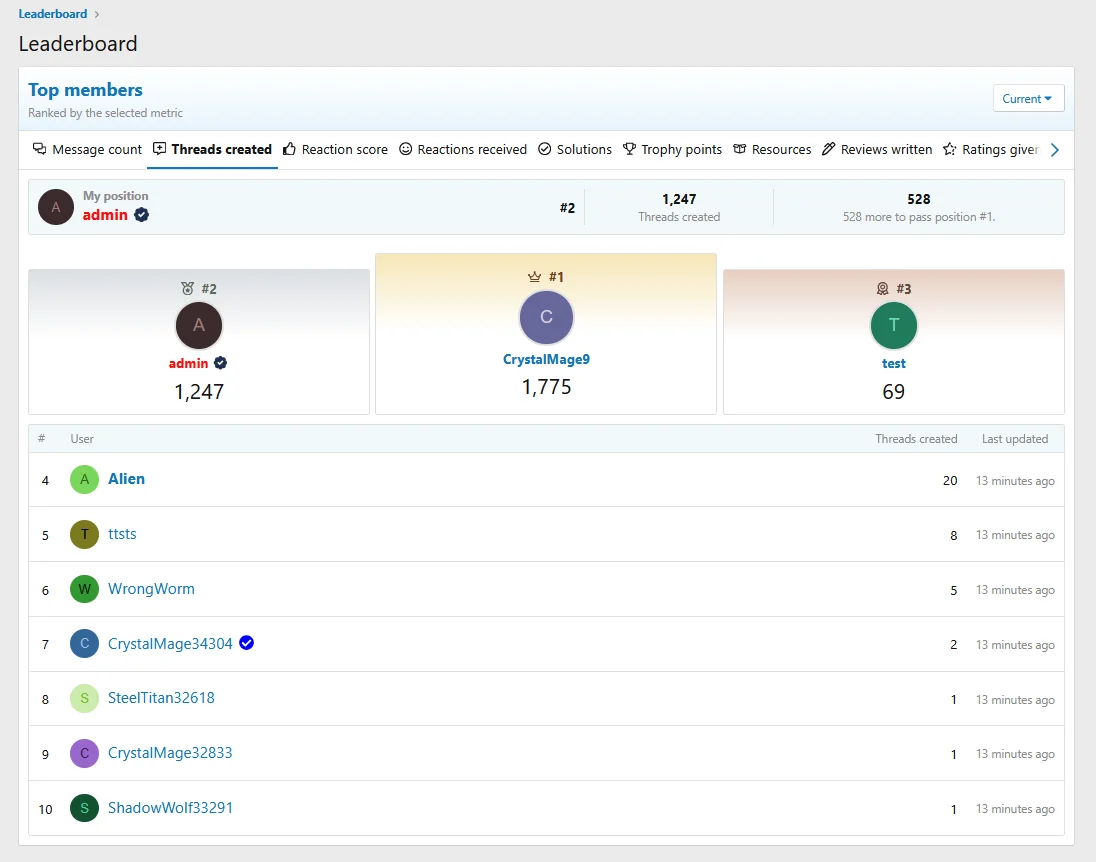Click the #3 ribbon award icon

883,289
